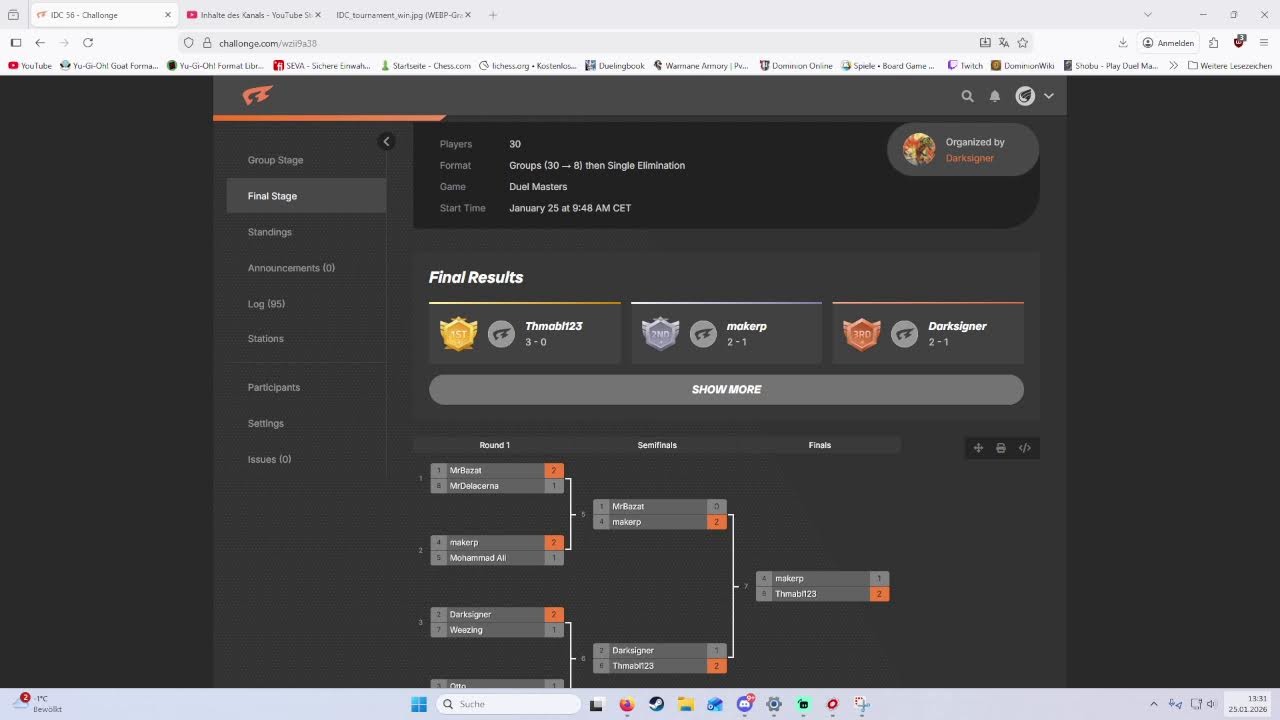Open Stations in sidebar
This screenshot has height=720, width=1280.
(x=266, y=339)
